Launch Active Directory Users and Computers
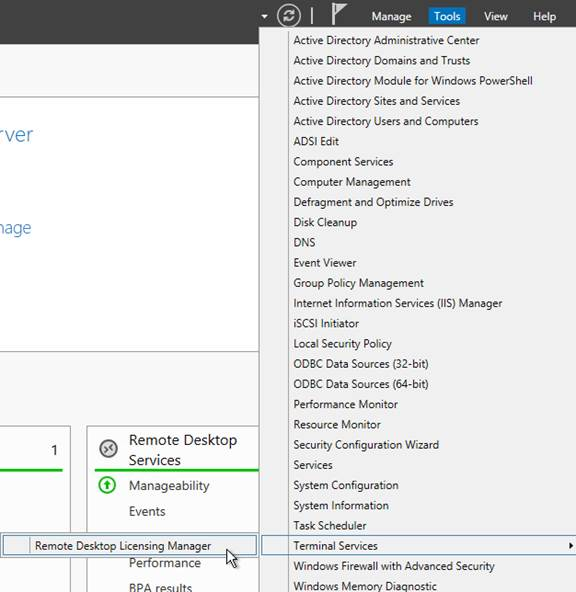576x592 pixels. tap(386, 121)
